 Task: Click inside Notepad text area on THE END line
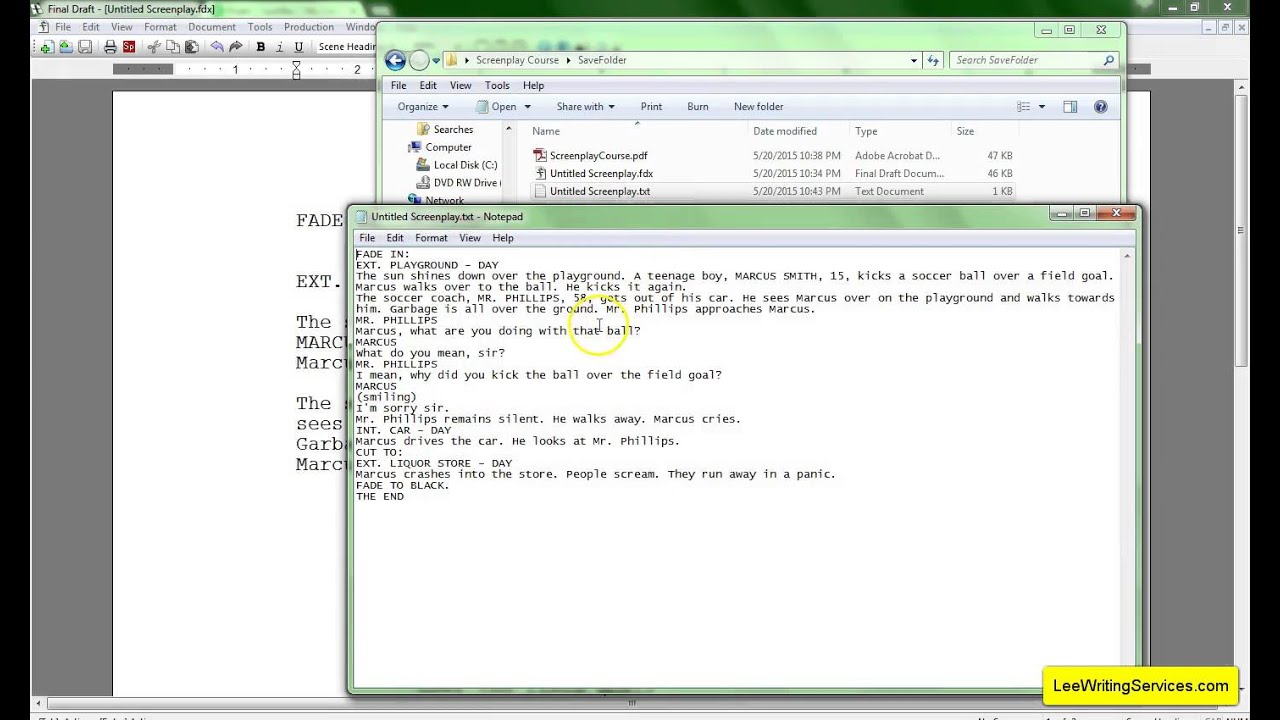[380, 496]
